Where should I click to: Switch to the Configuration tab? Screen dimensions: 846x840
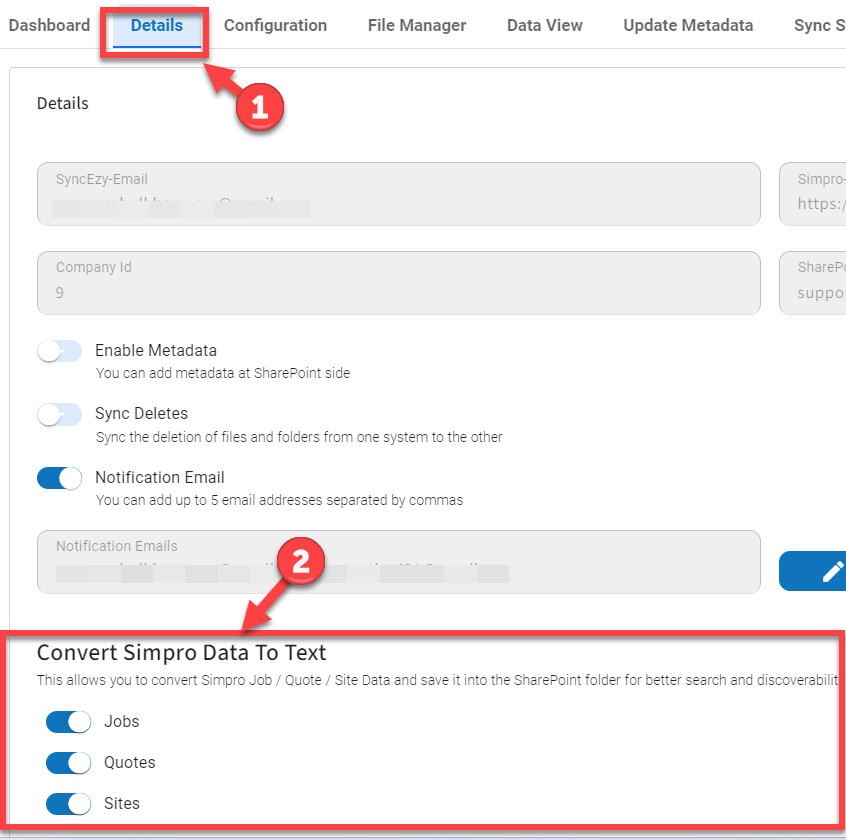(275, 25)
